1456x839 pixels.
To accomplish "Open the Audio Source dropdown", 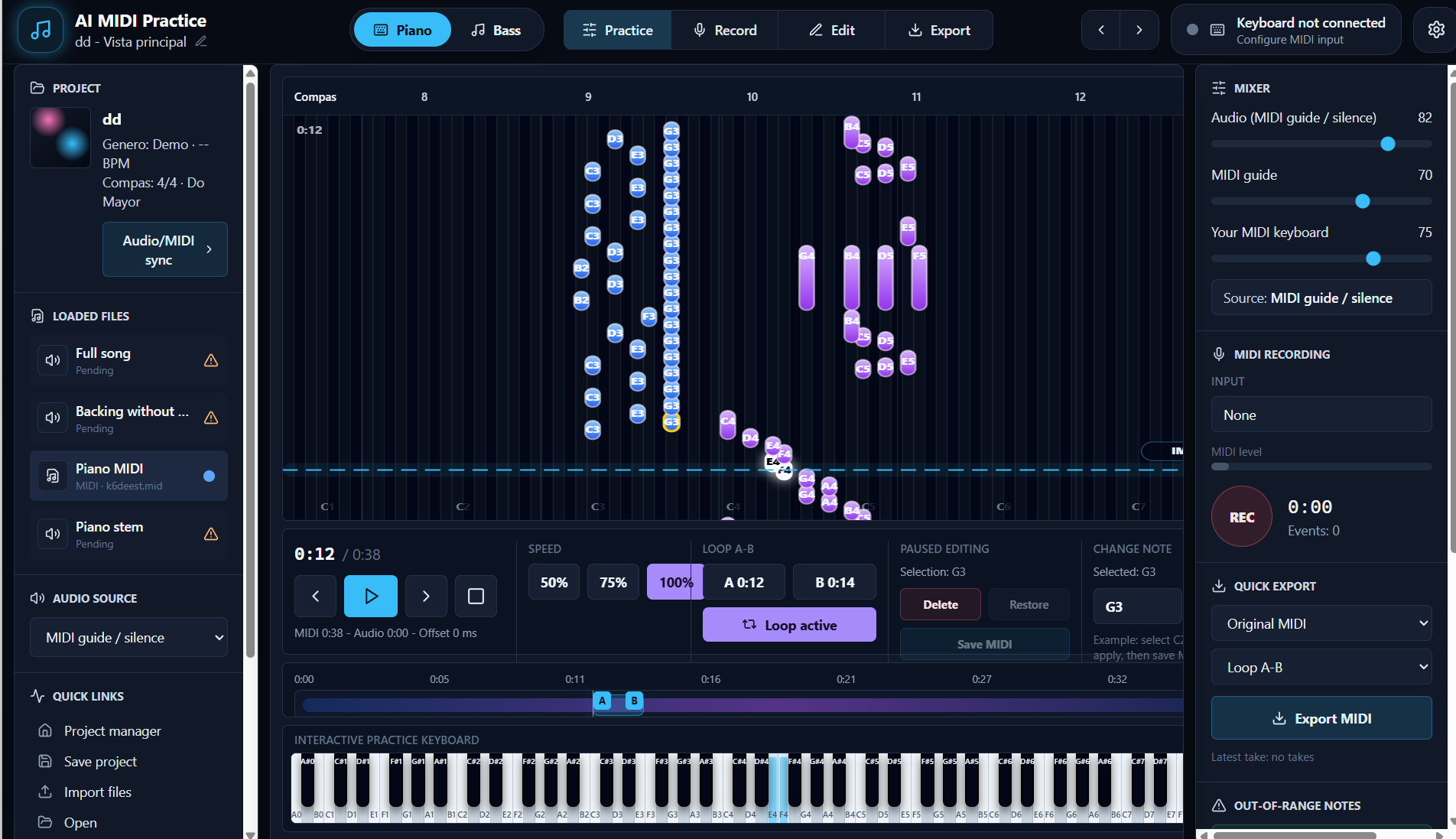I will (x=128, y=637).
